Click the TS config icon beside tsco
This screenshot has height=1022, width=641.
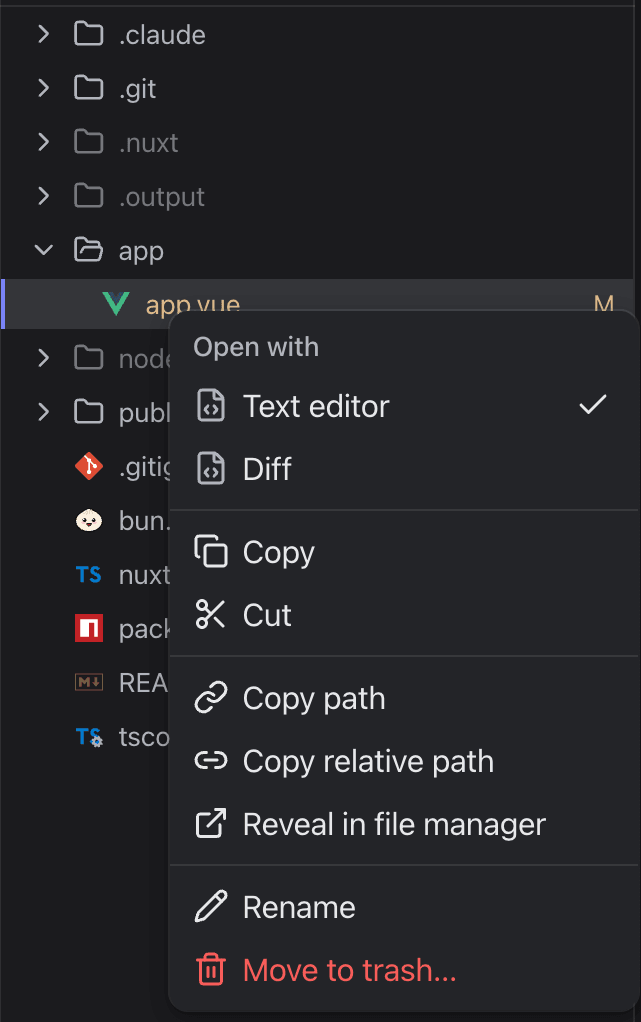[x=89, y=737]
